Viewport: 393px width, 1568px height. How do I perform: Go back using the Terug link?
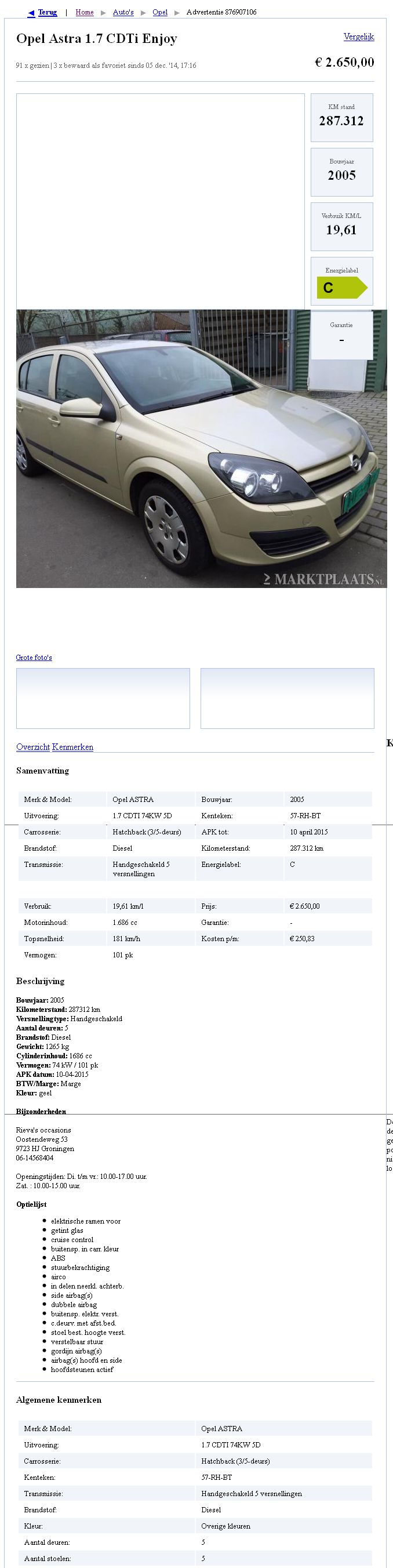48,12
